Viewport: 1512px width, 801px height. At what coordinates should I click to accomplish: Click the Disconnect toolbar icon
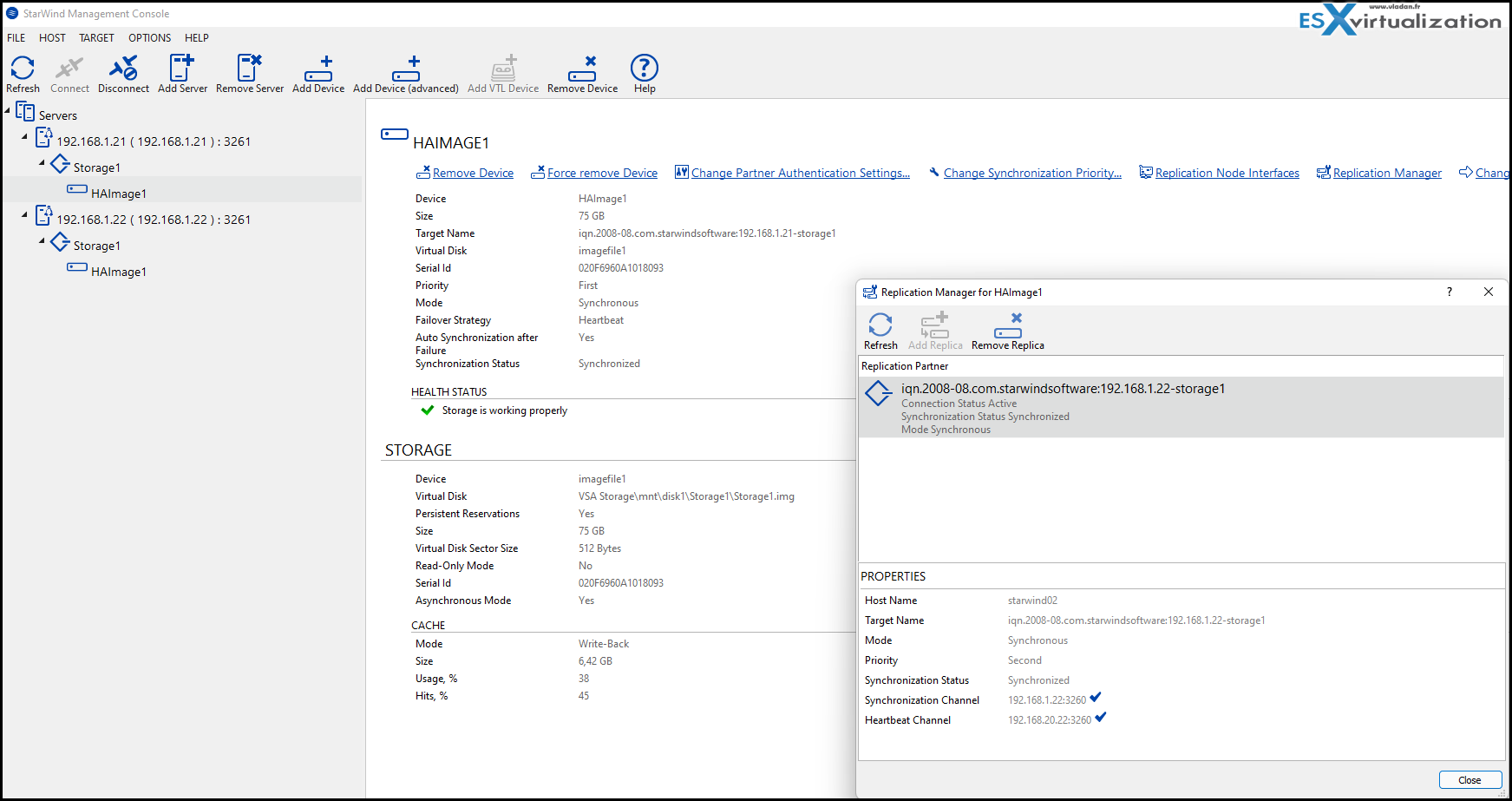(123, 68)
